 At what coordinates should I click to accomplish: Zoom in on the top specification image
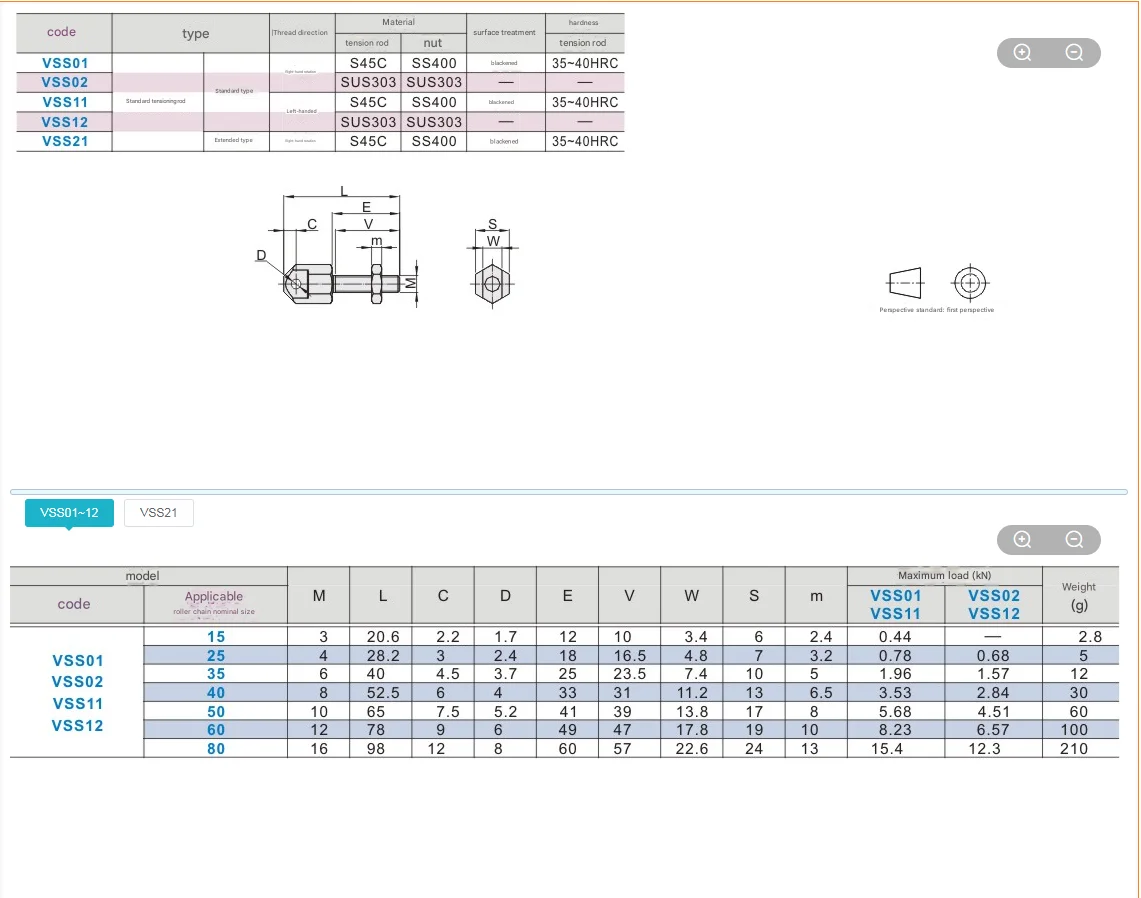tap(1022, 53)
